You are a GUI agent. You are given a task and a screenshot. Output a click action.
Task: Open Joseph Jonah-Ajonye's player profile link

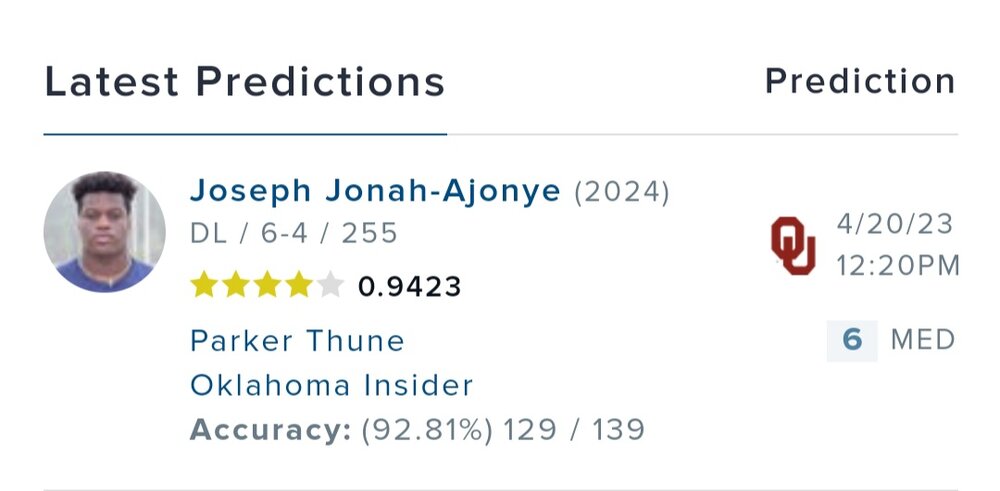click(375, 190)
